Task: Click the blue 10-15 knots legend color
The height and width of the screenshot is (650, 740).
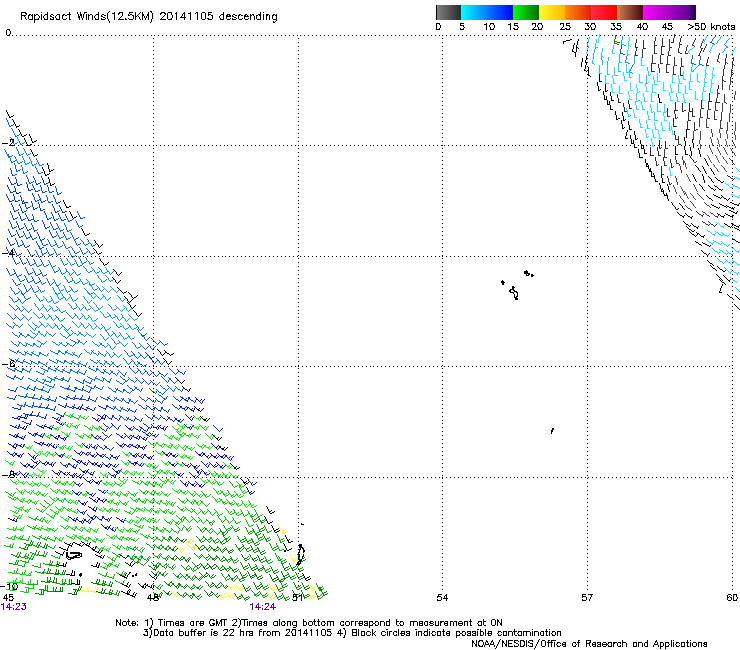Action: pyautogui.click(x=500, y=12)
